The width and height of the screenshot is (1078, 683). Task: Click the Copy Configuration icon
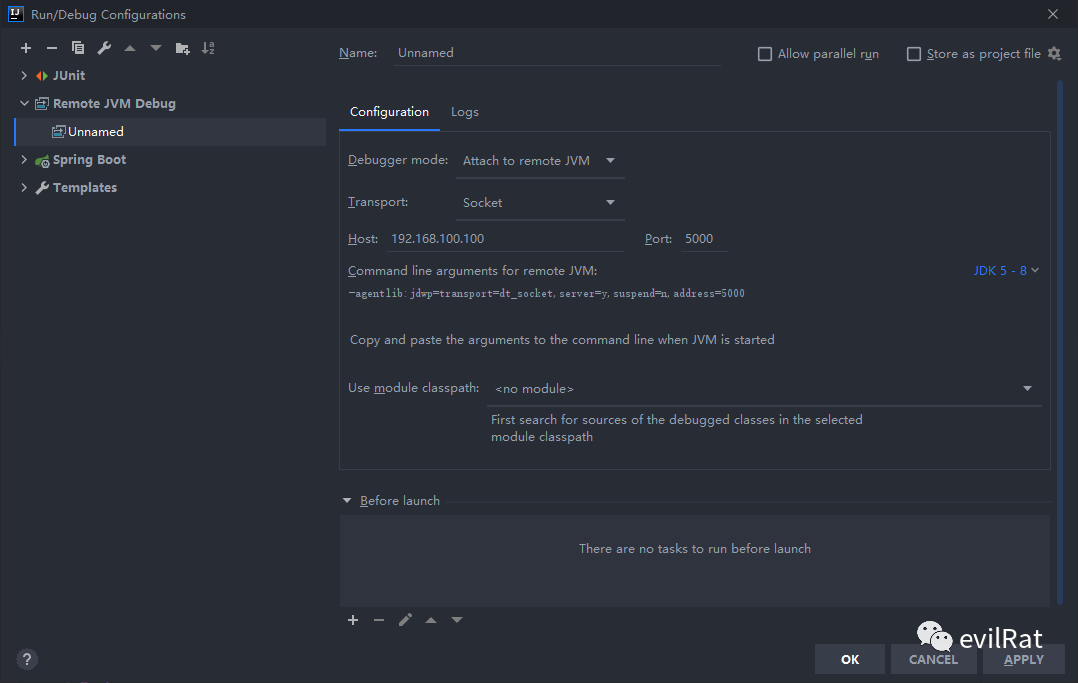pos(78,48)
